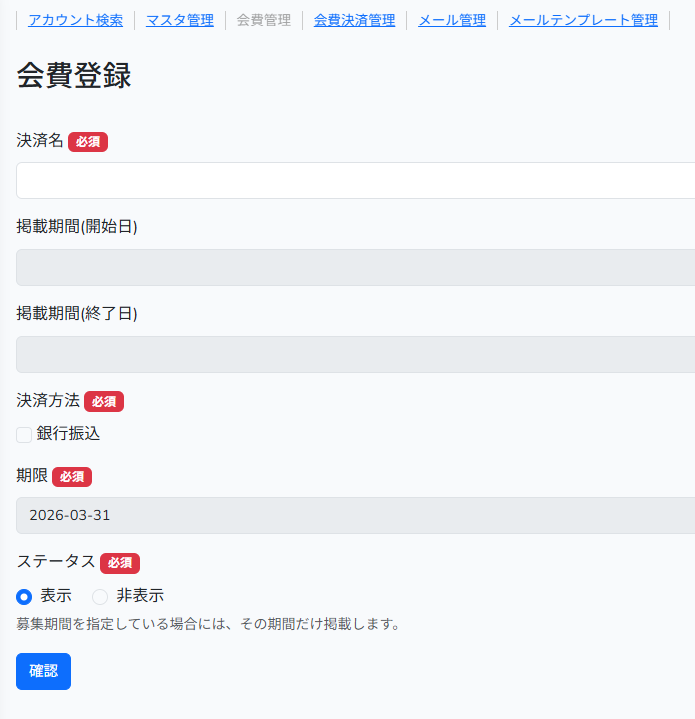
Task: Click the 必須 badge beside 決済名
Action: [88, 142]
